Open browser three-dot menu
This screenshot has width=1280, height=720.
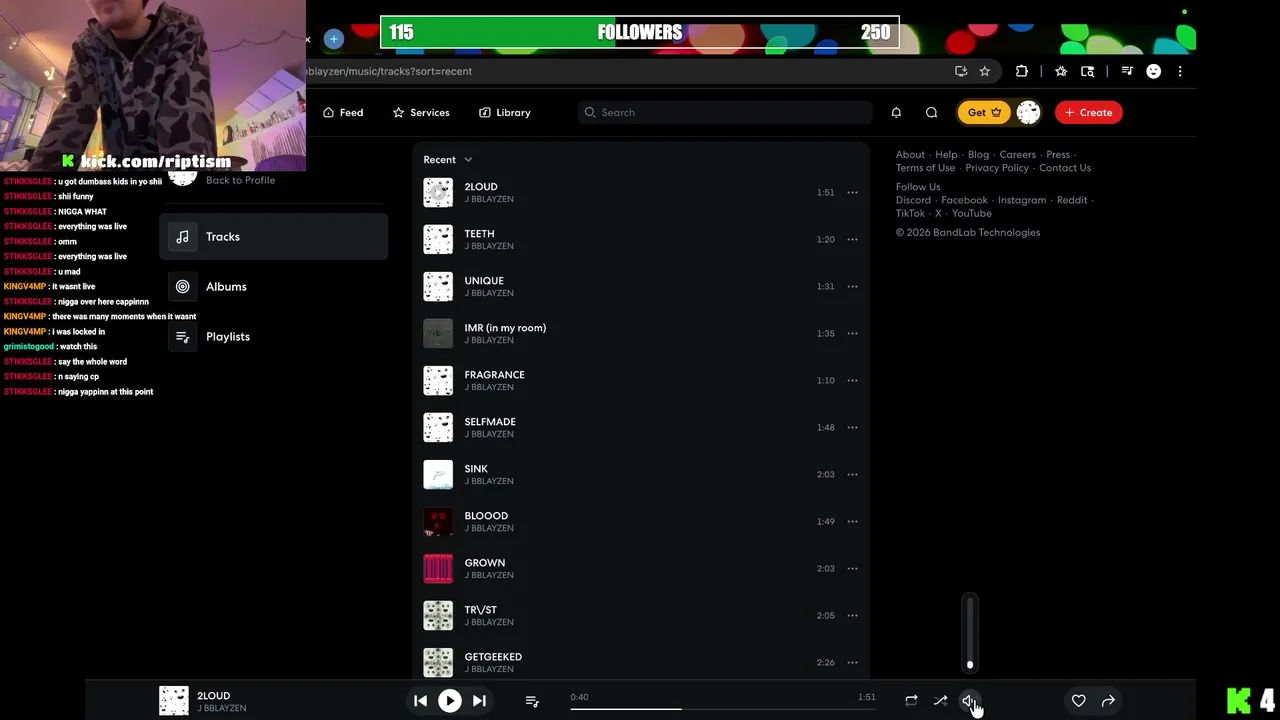[1180, 71]
